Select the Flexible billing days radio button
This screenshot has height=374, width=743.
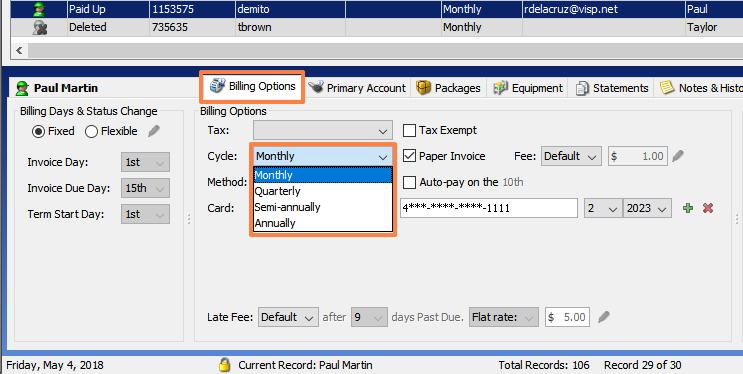pyautogui.click(x=111, y=131)
